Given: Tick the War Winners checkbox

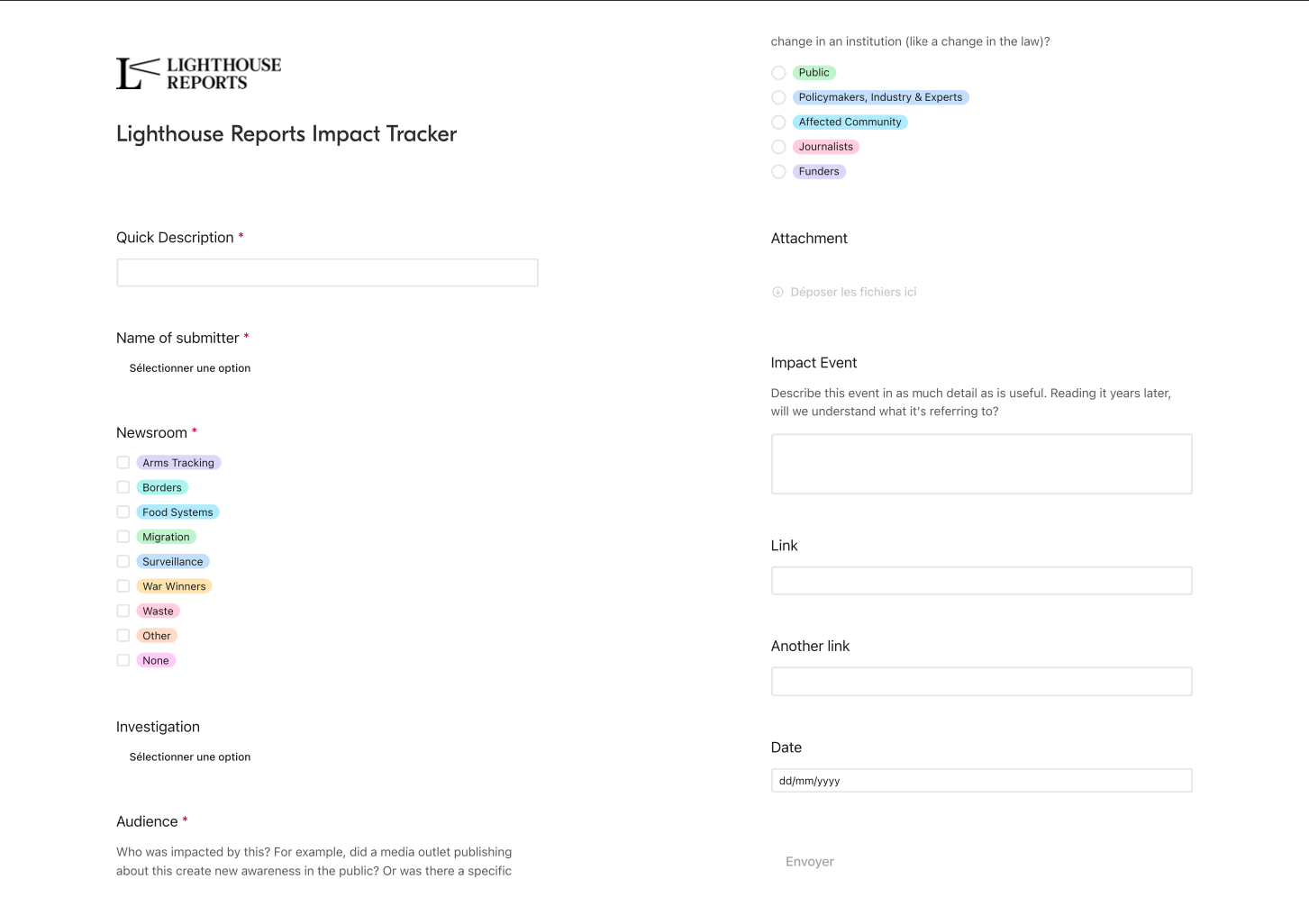Looking at the screenshot, I should click(x=123, y=586).
